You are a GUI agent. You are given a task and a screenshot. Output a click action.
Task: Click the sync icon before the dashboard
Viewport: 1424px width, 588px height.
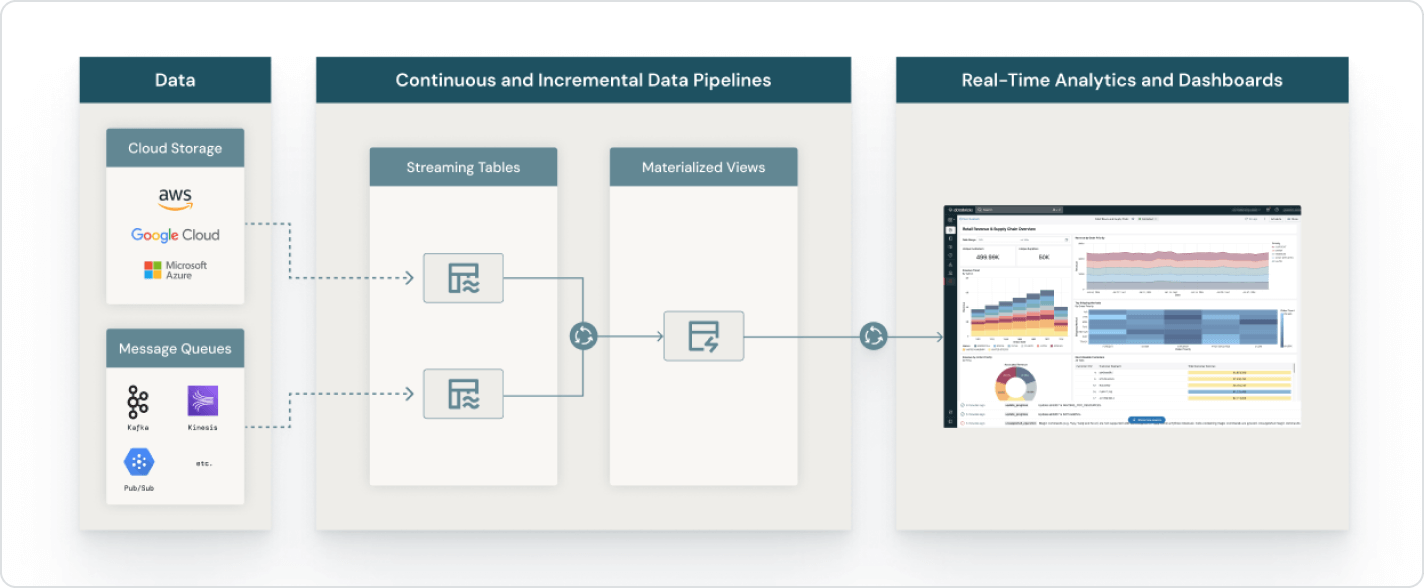click(874, 336)
